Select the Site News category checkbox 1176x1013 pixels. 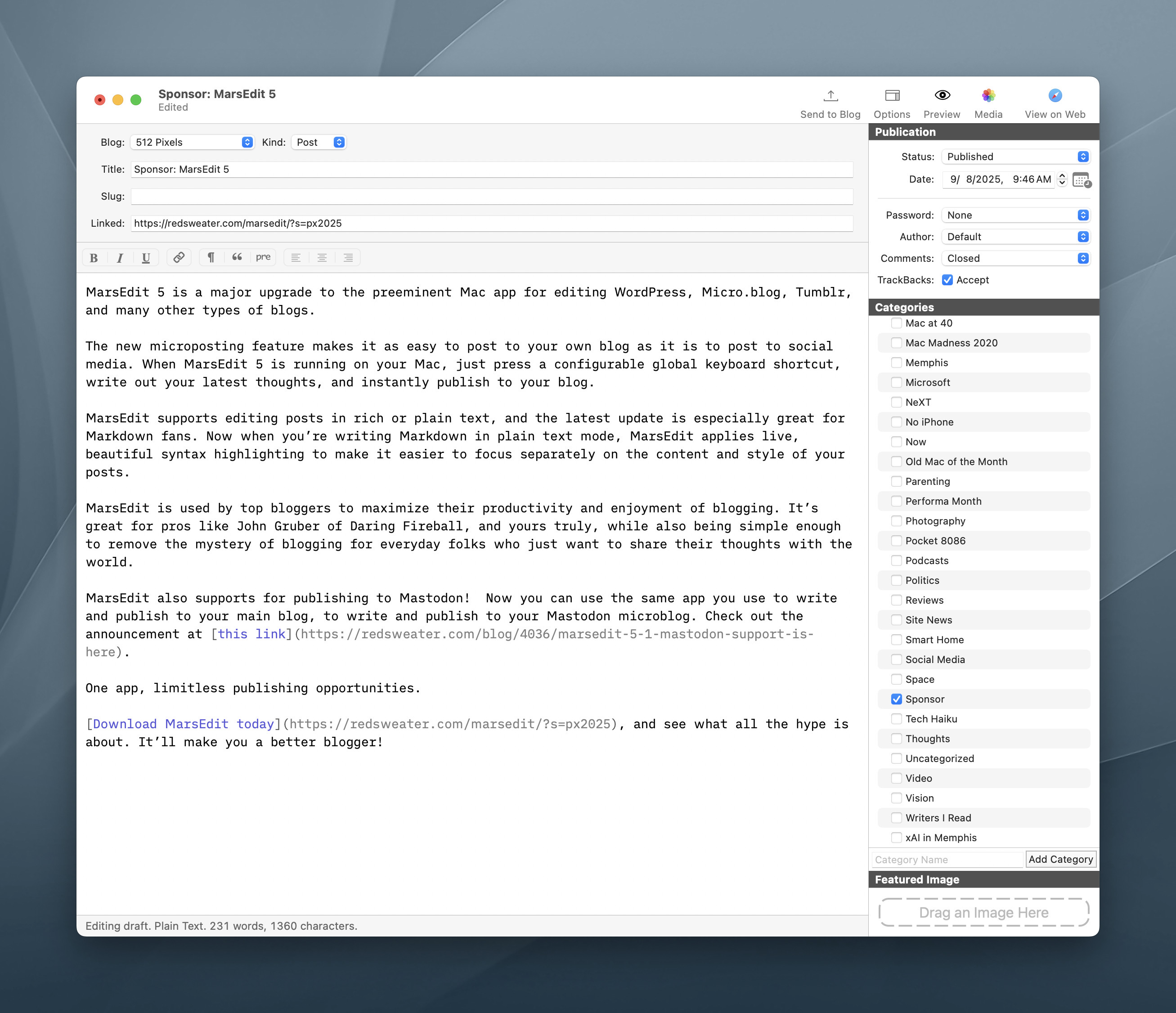(x=897, y=620)
